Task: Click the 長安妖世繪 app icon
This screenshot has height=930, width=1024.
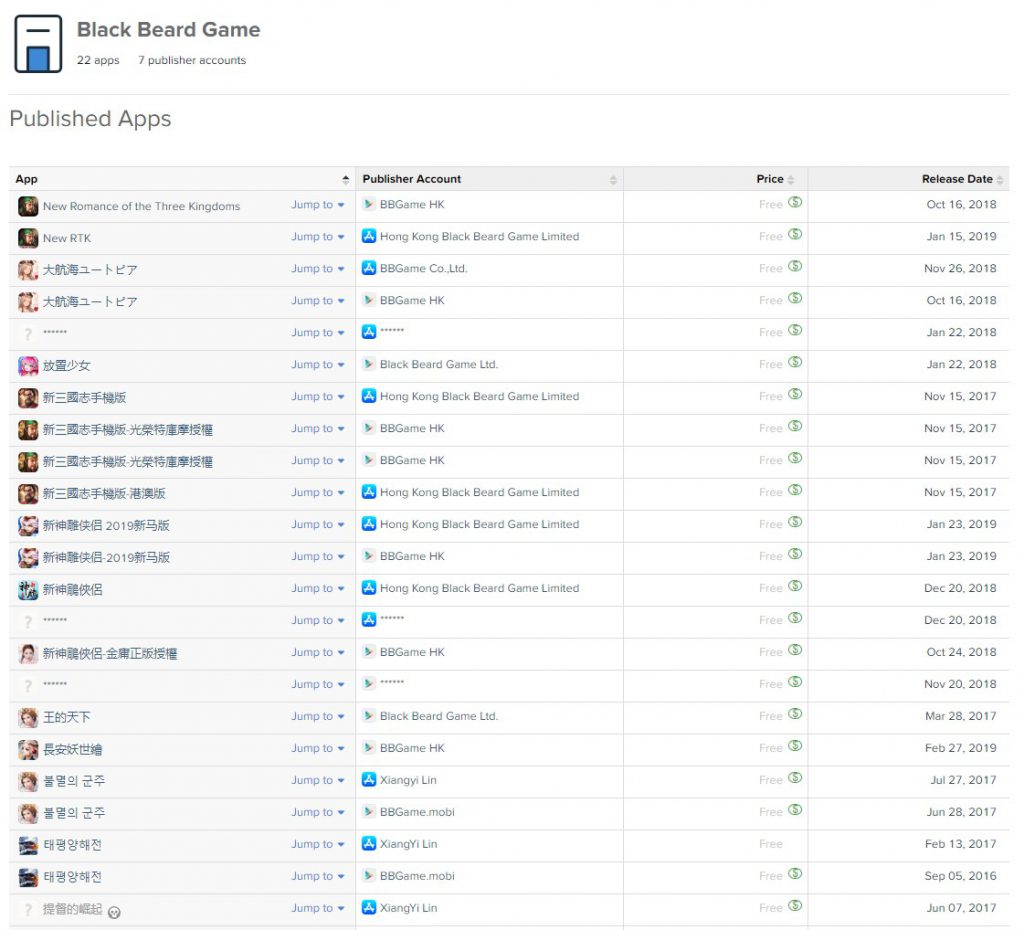Action: tap(28, 749)
